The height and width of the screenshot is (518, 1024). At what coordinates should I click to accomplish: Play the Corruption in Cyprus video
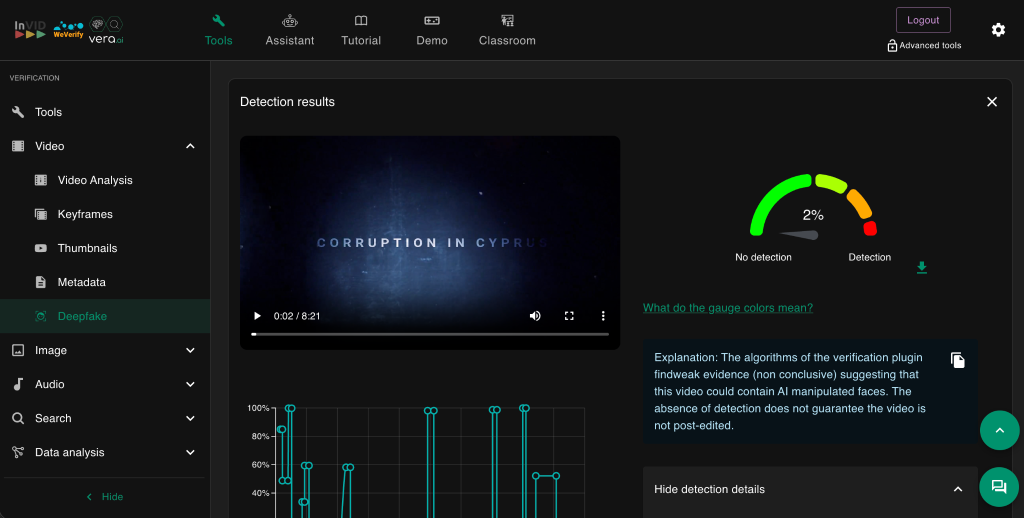257,316
